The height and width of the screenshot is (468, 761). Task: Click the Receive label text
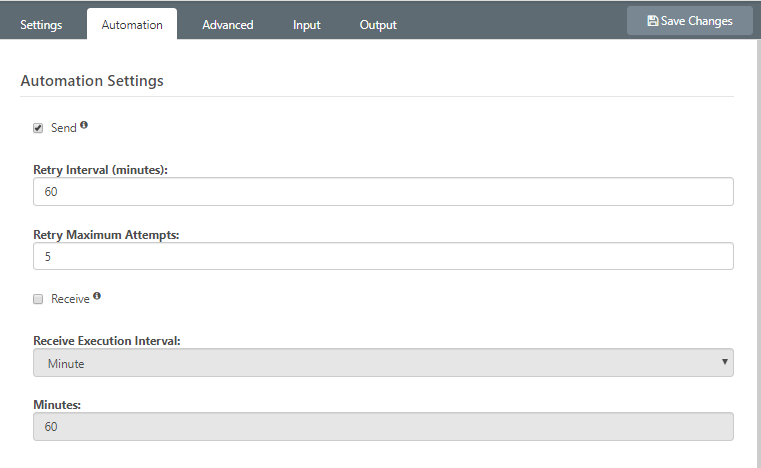(70, 298)
